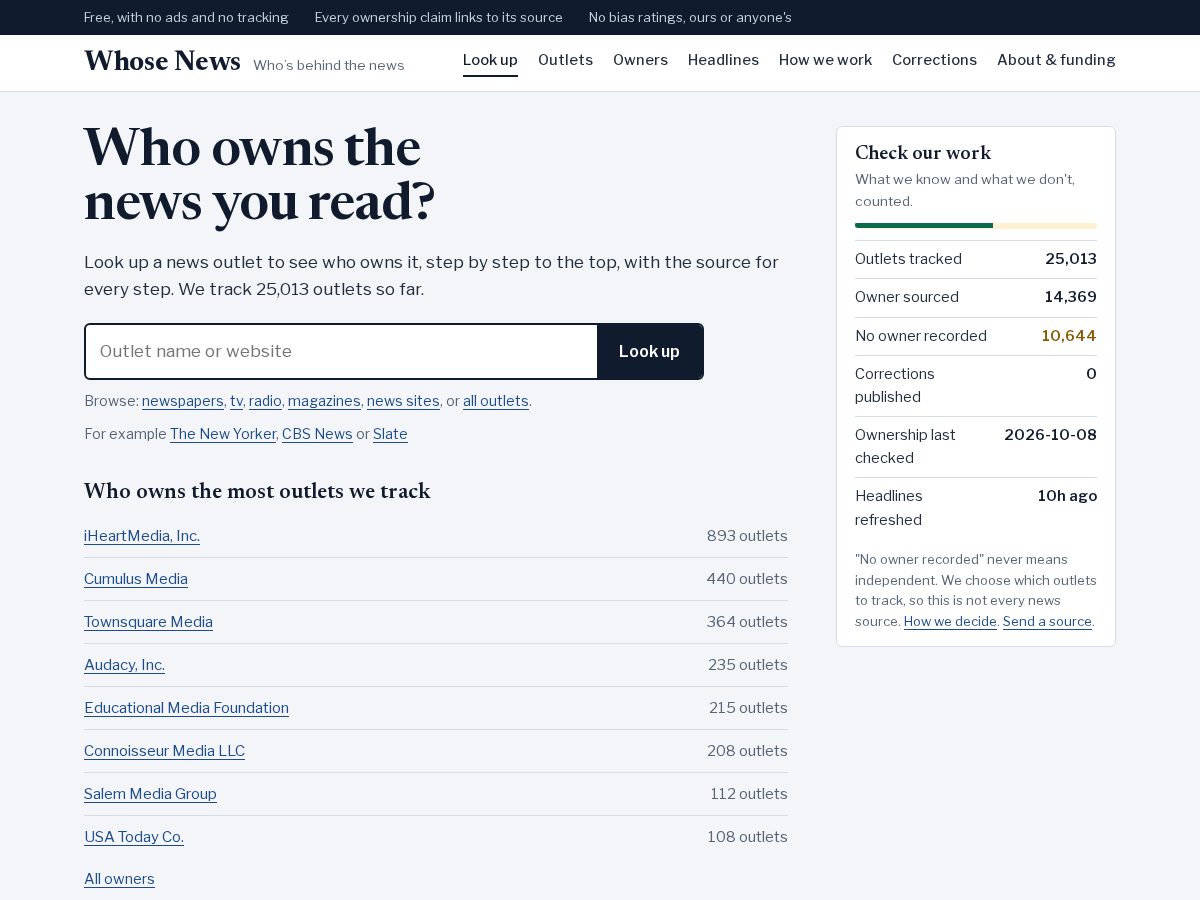Open Cumulus Media owner page

coord(136,579)
